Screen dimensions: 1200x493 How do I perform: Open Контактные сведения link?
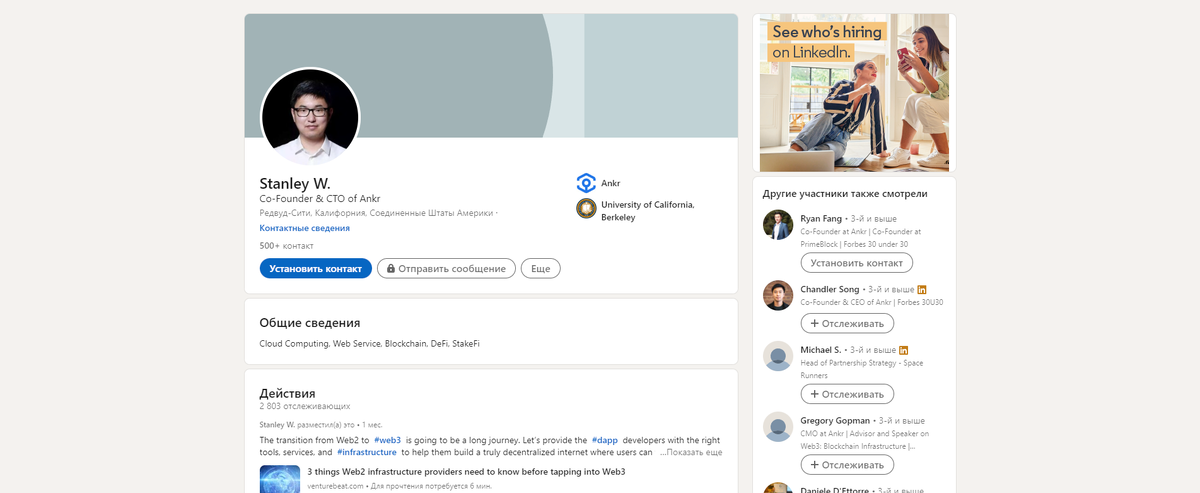coord(304,228)
